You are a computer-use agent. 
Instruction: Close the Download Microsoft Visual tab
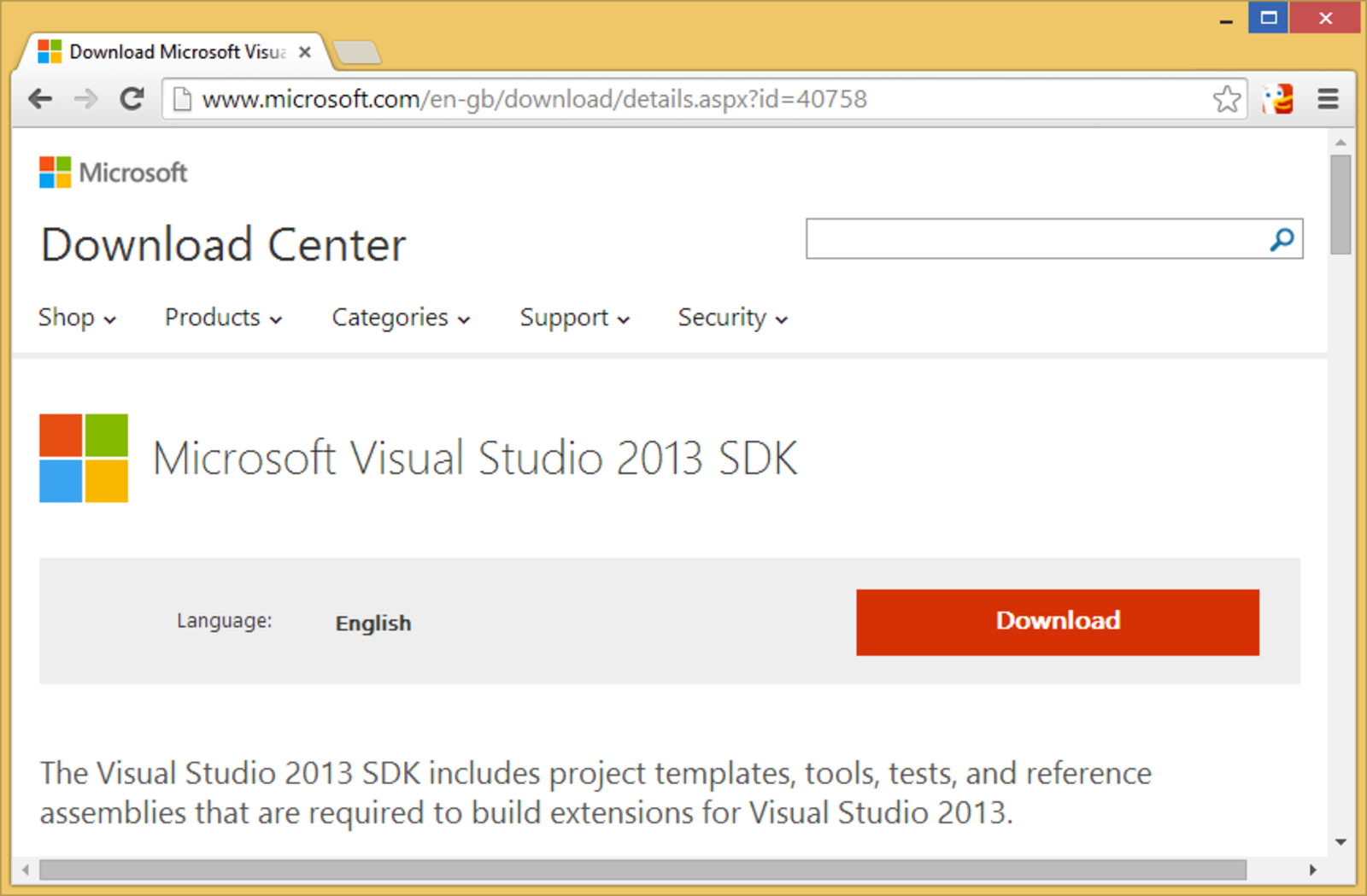(304, 52)
